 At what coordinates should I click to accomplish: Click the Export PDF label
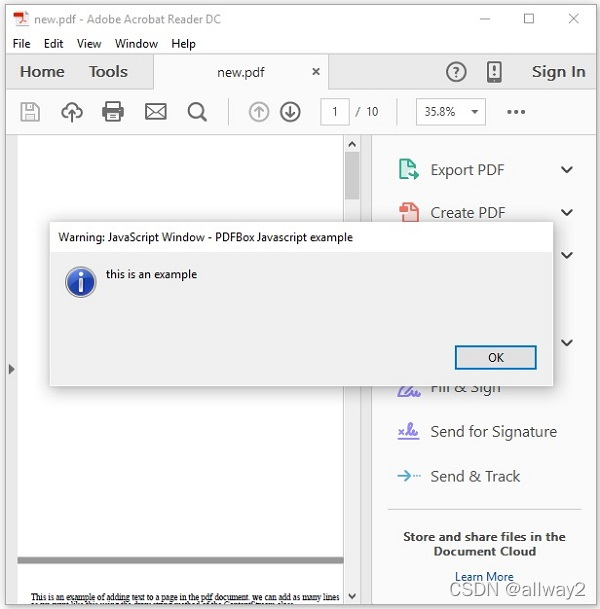coord(467,170)
